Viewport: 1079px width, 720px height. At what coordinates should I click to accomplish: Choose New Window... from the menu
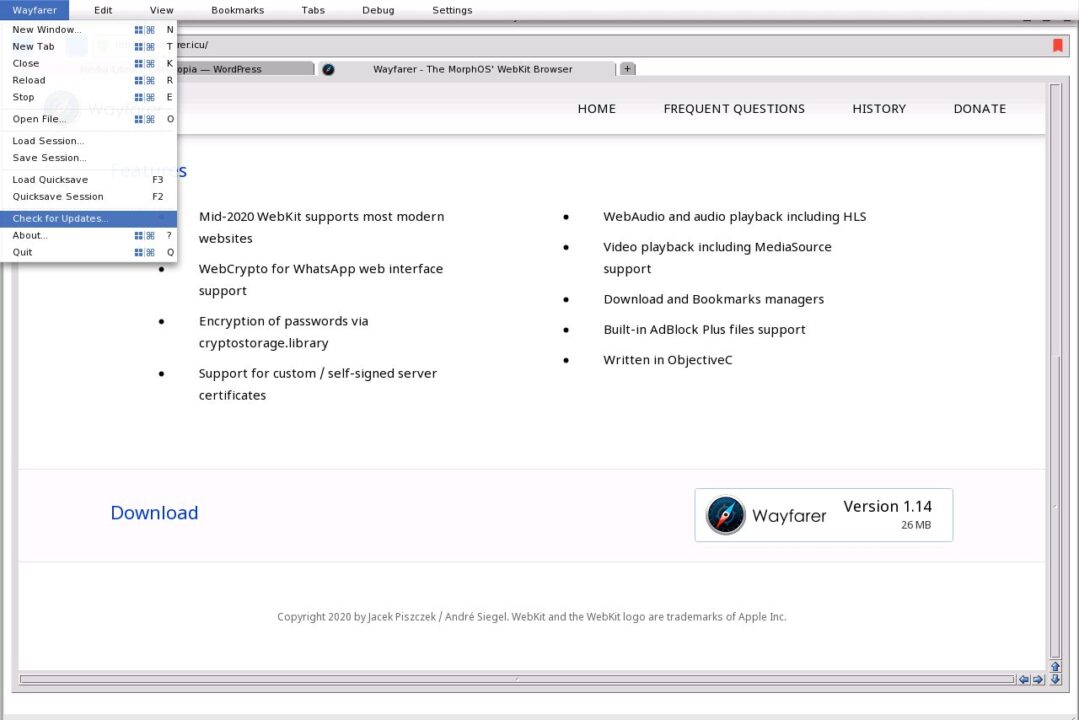(89, 30)
